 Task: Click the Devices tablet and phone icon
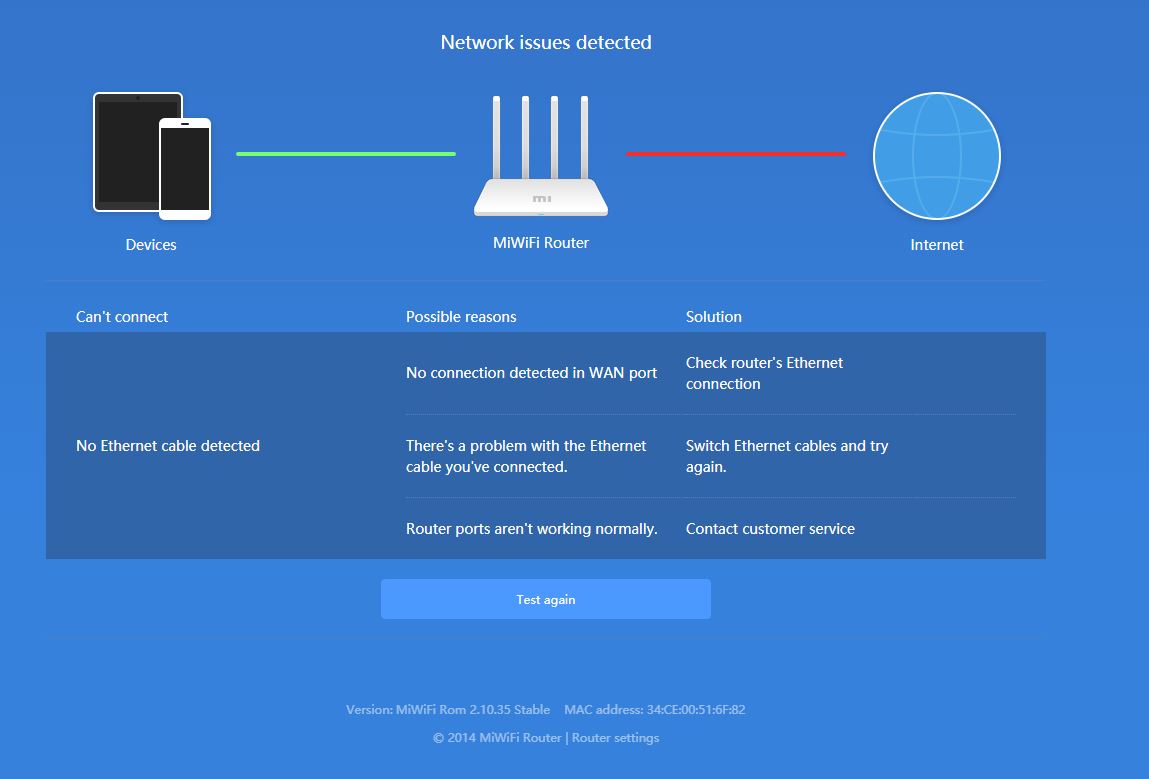tap(152, 156)
